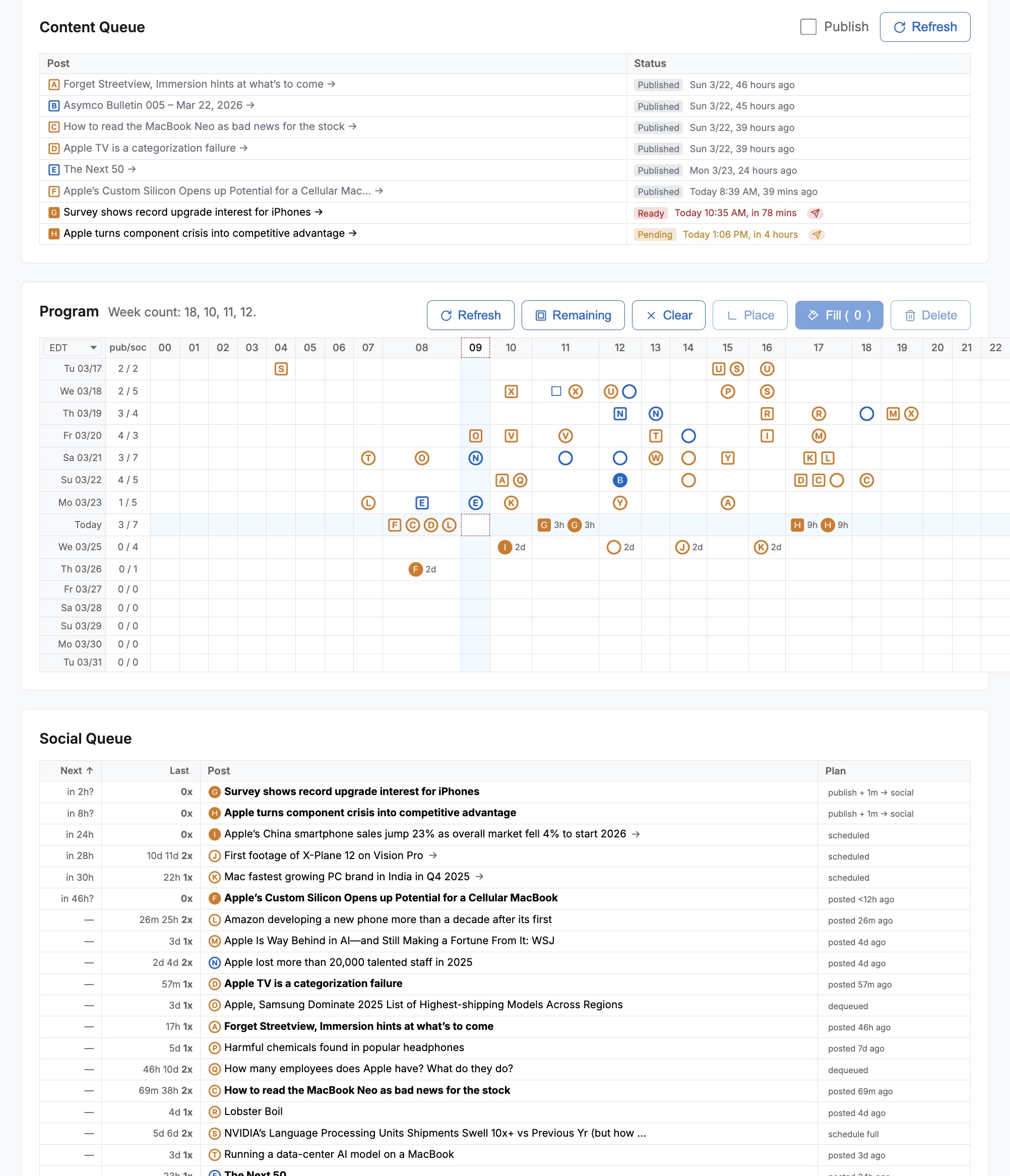Click I icon beside Apple's China smartphone sales
1010x1176 pixels.
click(215, 834)
